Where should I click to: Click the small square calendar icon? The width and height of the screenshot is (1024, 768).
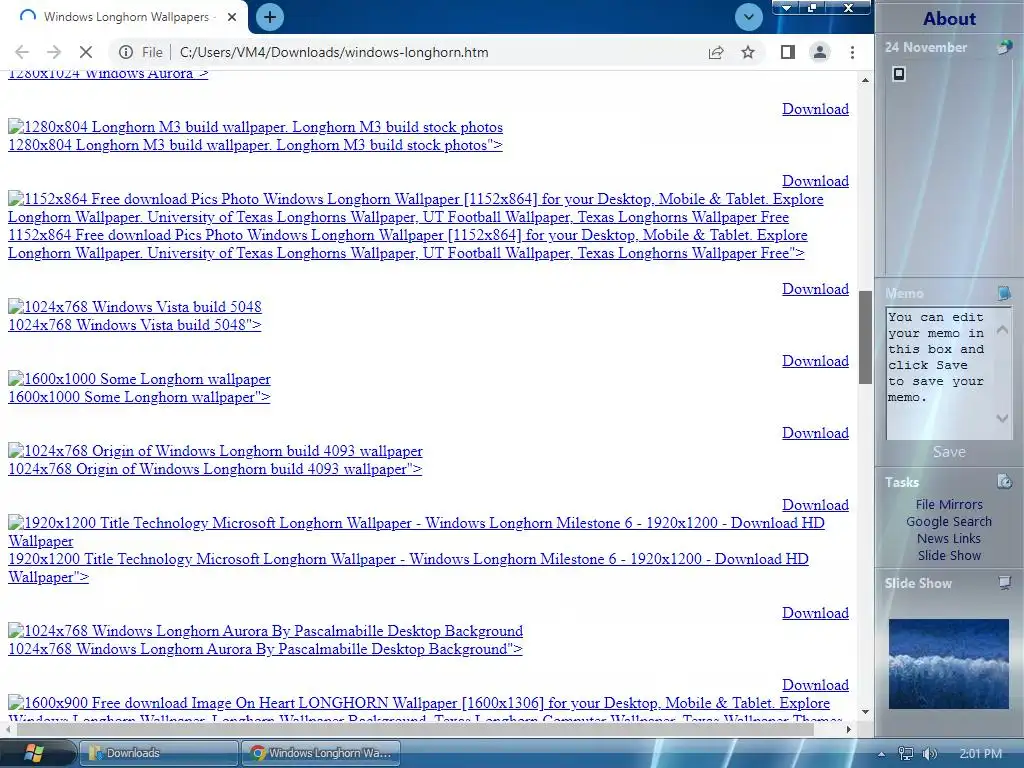click(x=899, y=74)
